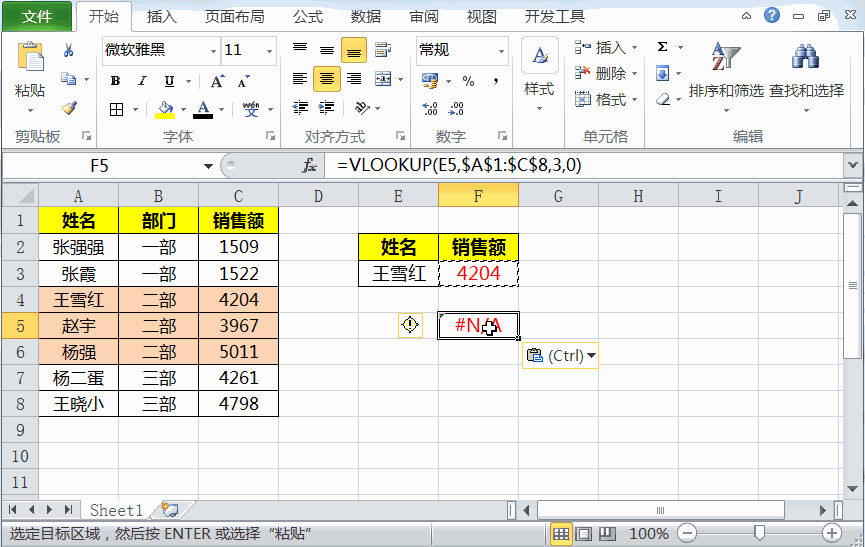
Task: Click the Copy icon
Action: [x=68, y=79]
